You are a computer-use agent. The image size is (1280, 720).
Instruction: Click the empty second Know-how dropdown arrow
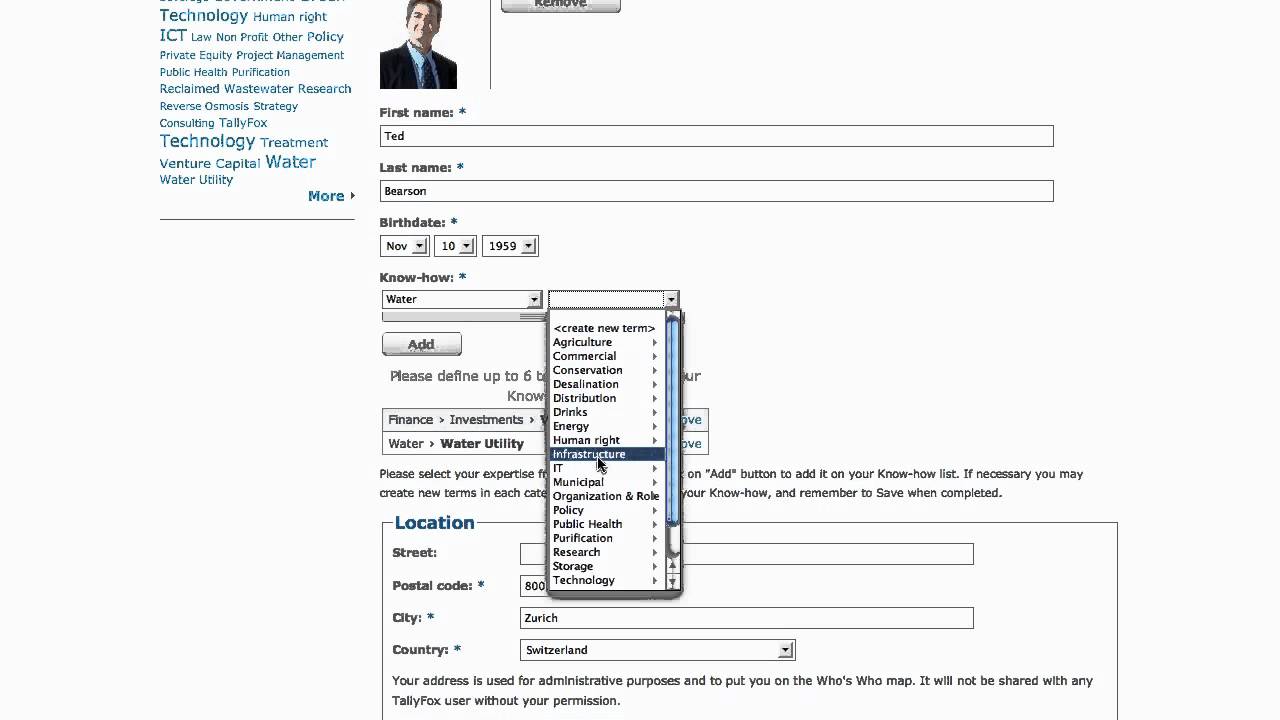(671, 299)
